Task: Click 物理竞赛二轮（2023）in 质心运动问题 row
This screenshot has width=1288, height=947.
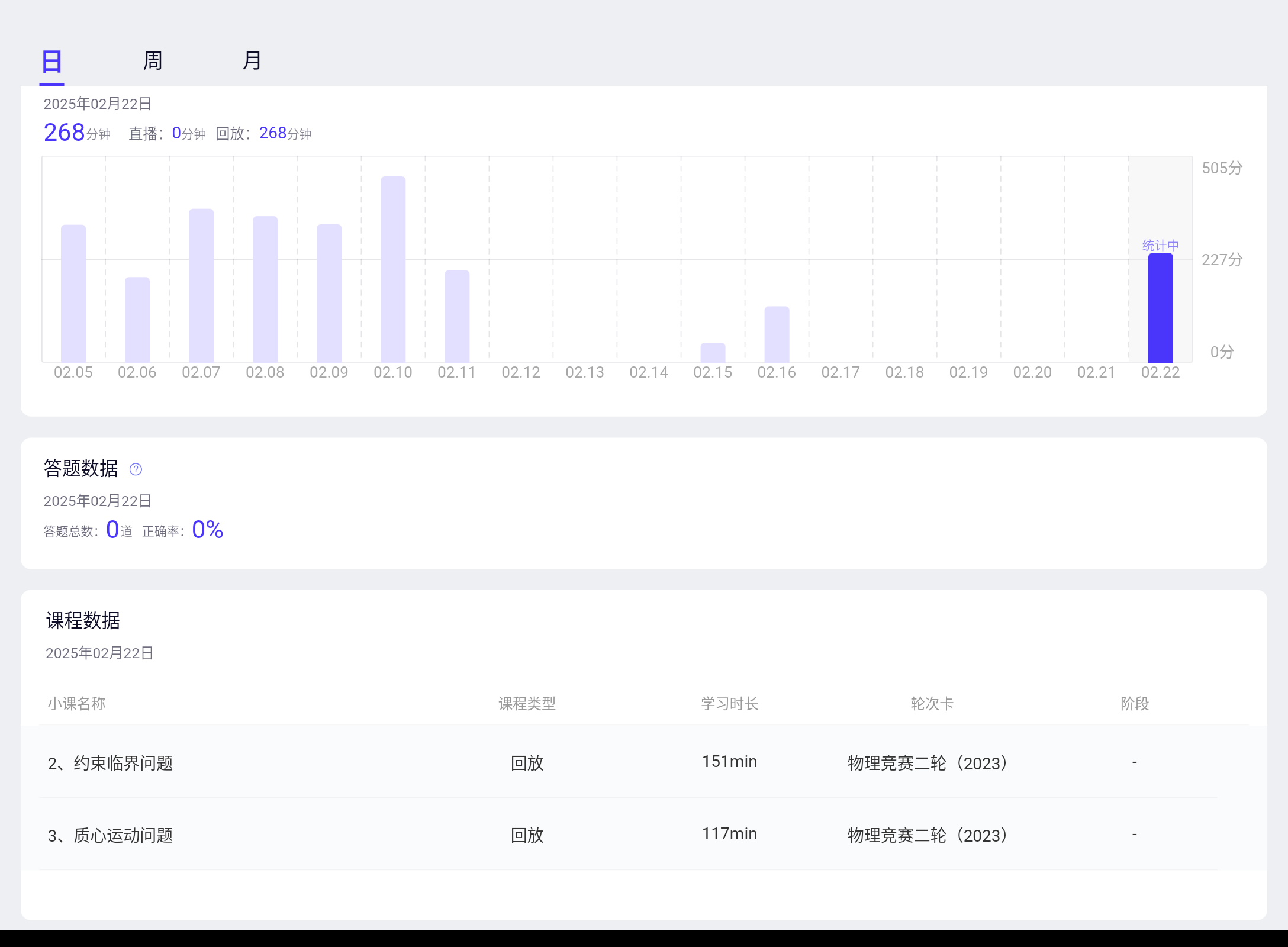Action: click(932, 835)
